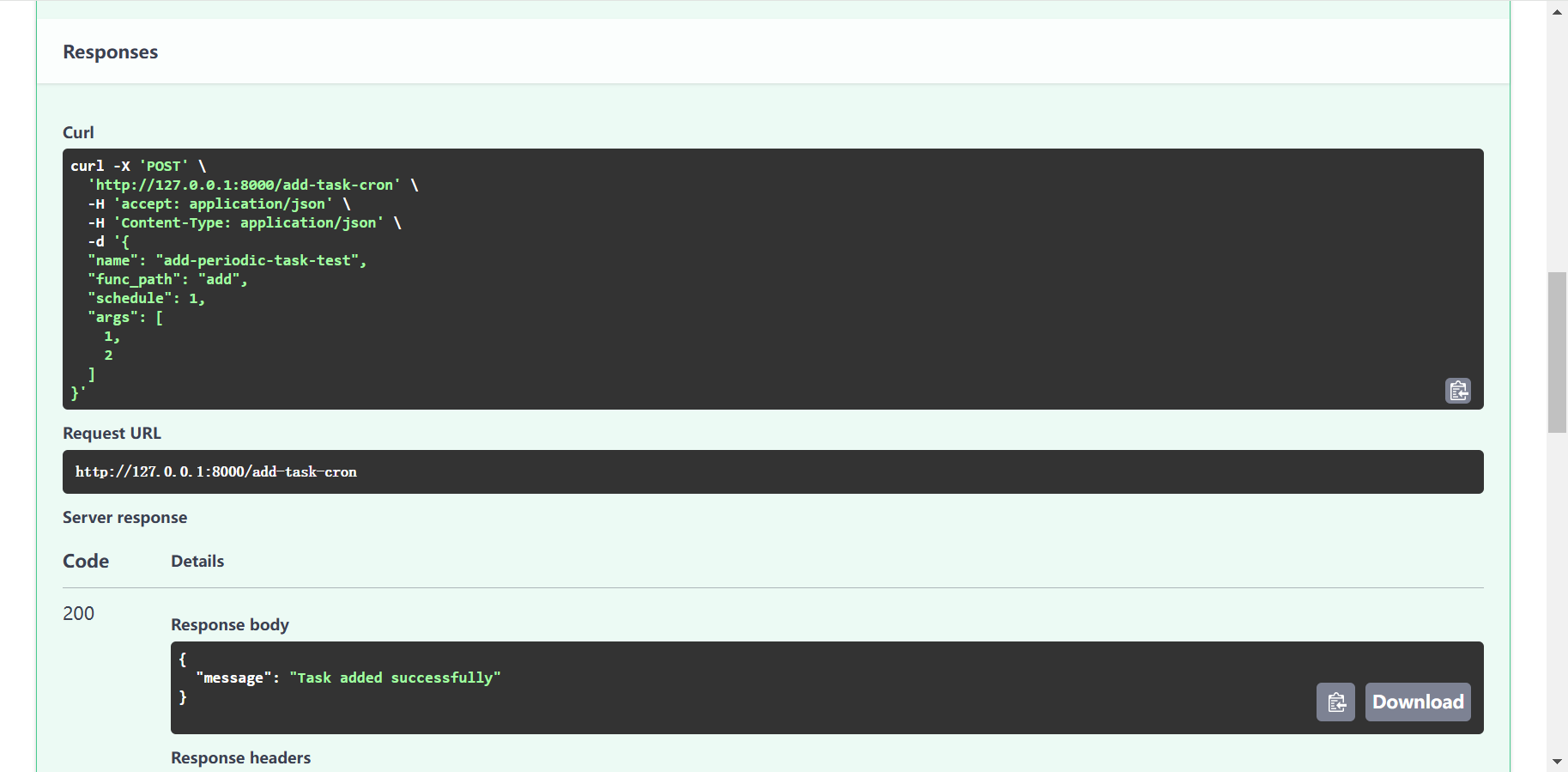Viewport: 1568px width, 772px height.
Task: Copy the response body to clipboard
Action: click(x=1335, y=702)
